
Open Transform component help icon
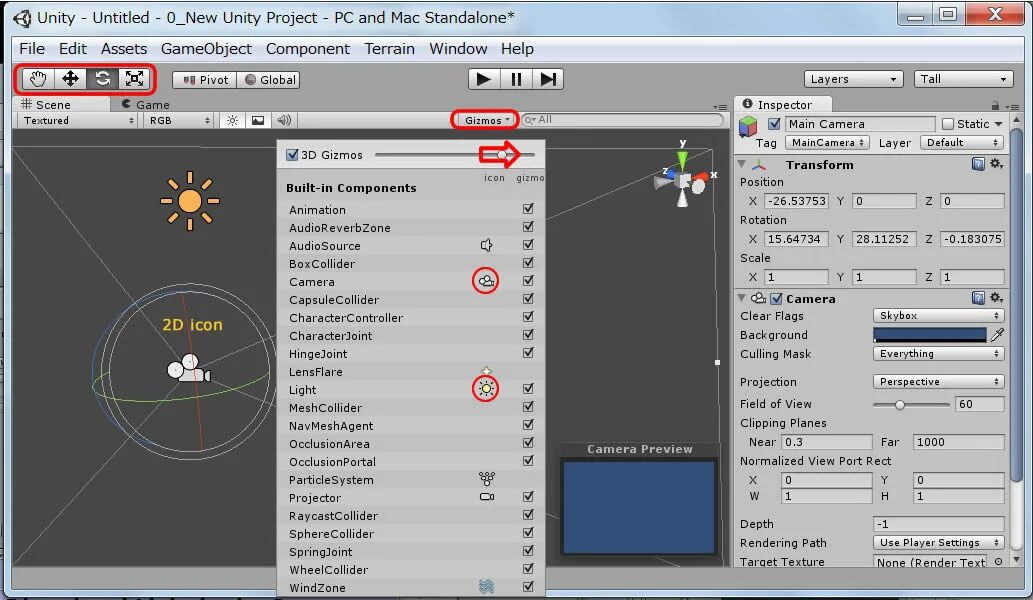[x=978, y=164]
